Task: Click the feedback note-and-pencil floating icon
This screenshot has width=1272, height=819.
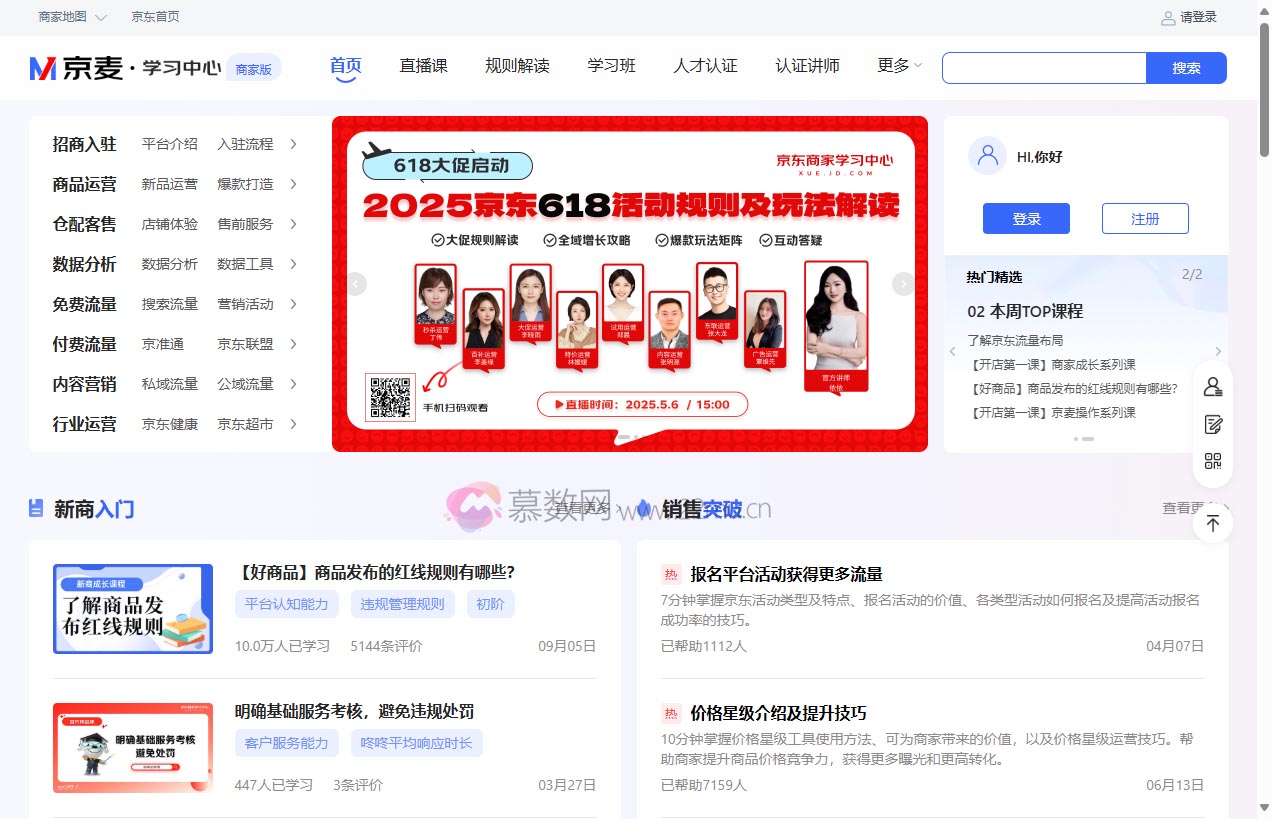Action: [1213, 424]
